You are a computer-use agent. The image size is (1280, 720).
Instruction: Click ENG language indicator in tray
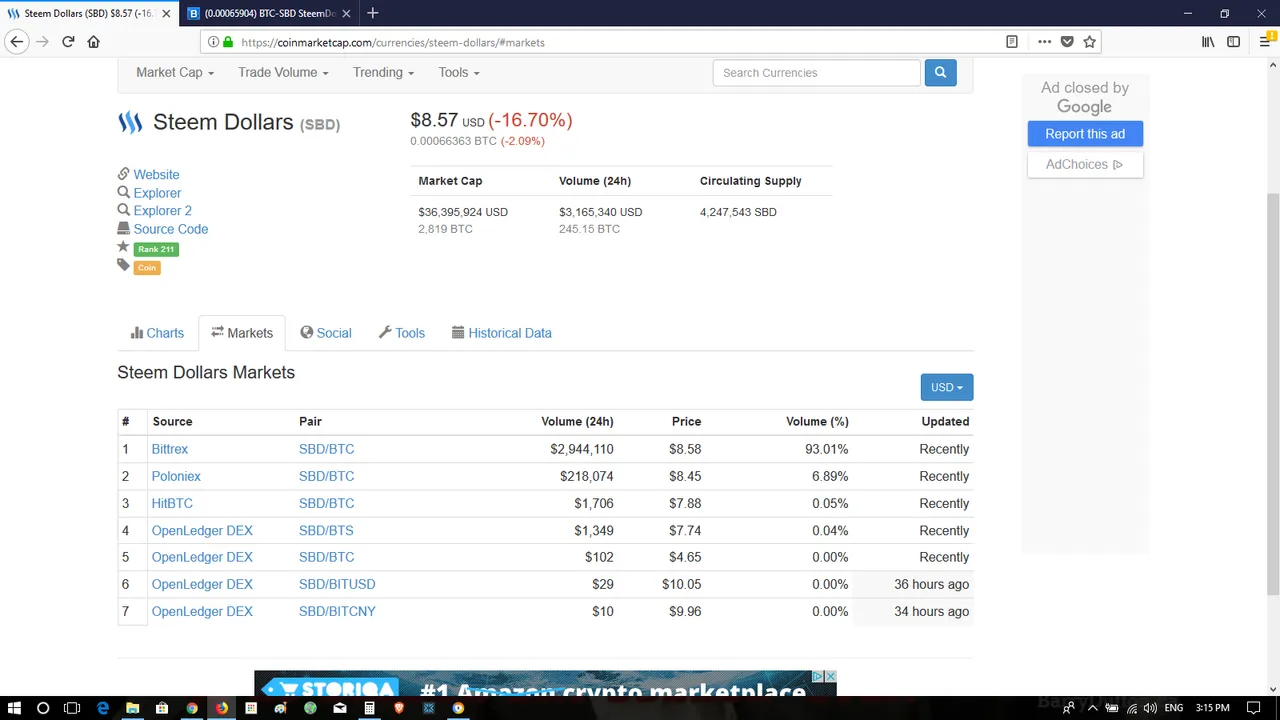point(1173,708)
